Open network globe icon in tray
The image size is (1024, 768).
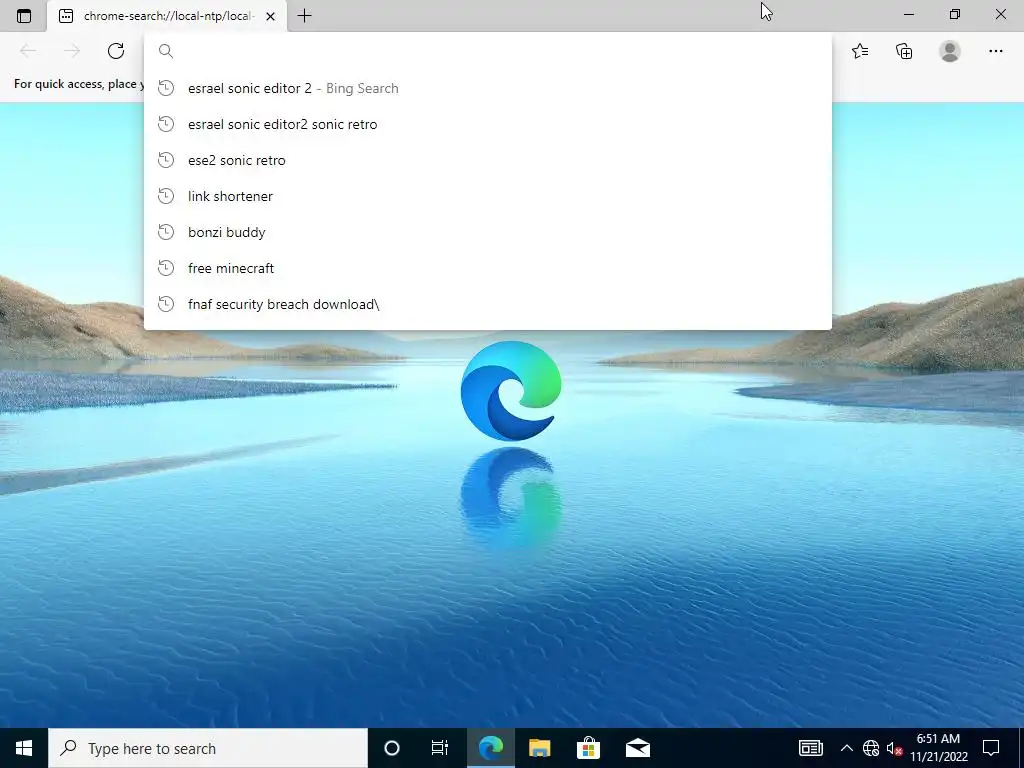point(871,748)
